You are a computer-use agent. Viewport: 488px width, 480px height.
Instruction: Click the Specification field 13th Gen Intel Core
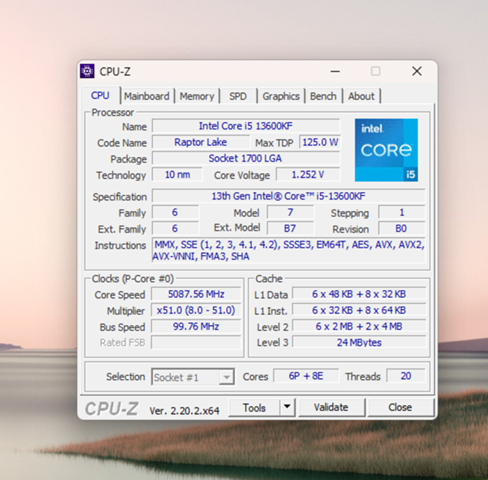288,196
